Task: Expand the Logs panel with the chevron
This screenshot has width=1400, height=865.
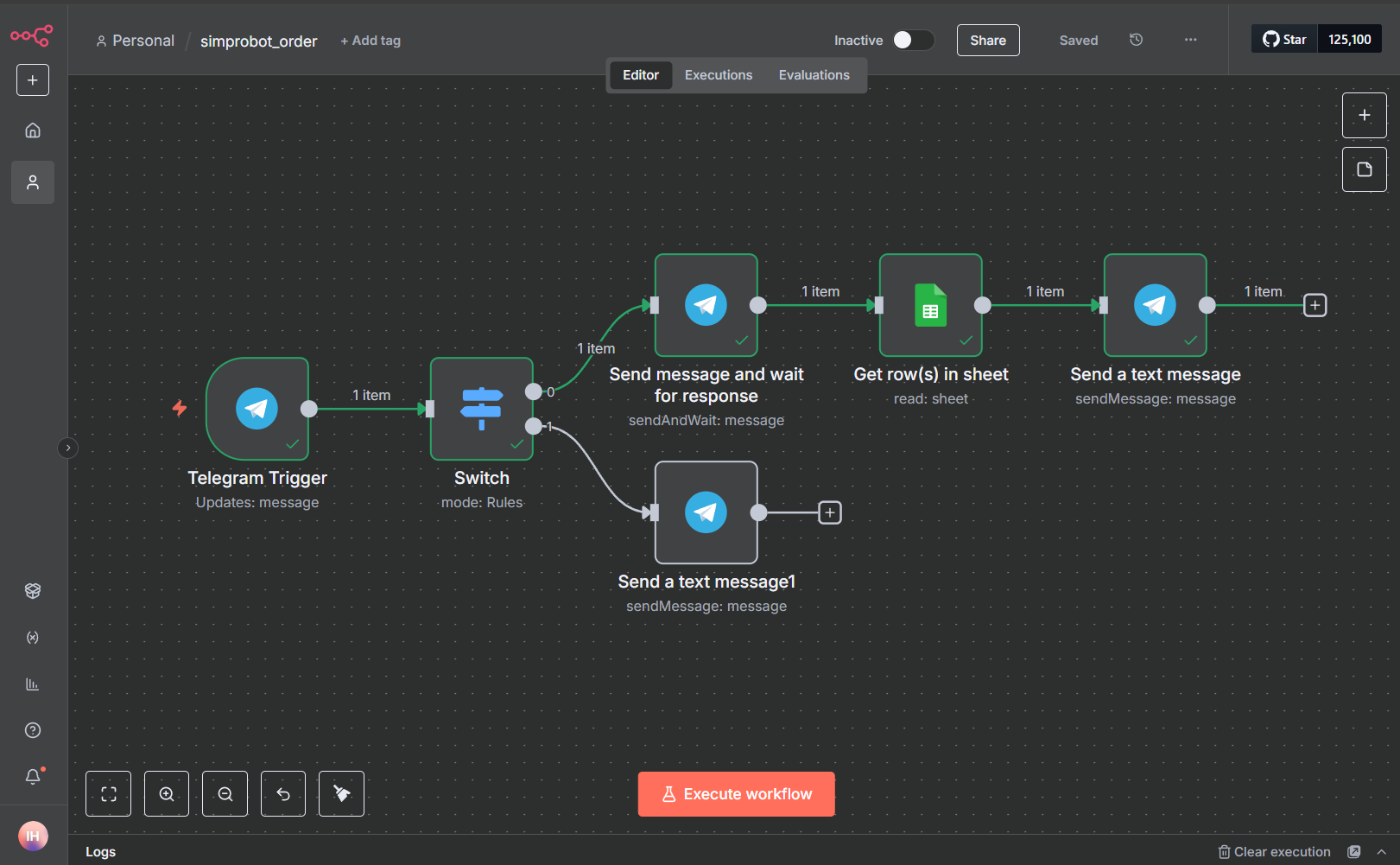Action: click(x=1382, y=852)
